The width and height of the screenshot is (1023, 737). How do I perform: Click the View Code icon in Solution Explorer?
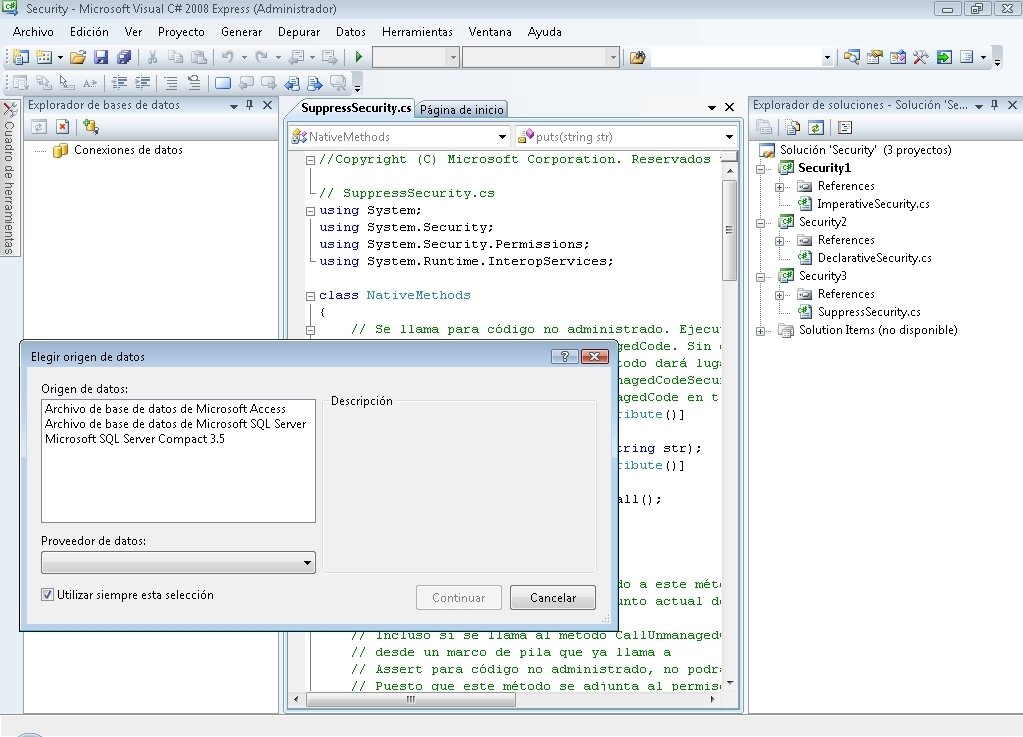[x=845, y=127]
